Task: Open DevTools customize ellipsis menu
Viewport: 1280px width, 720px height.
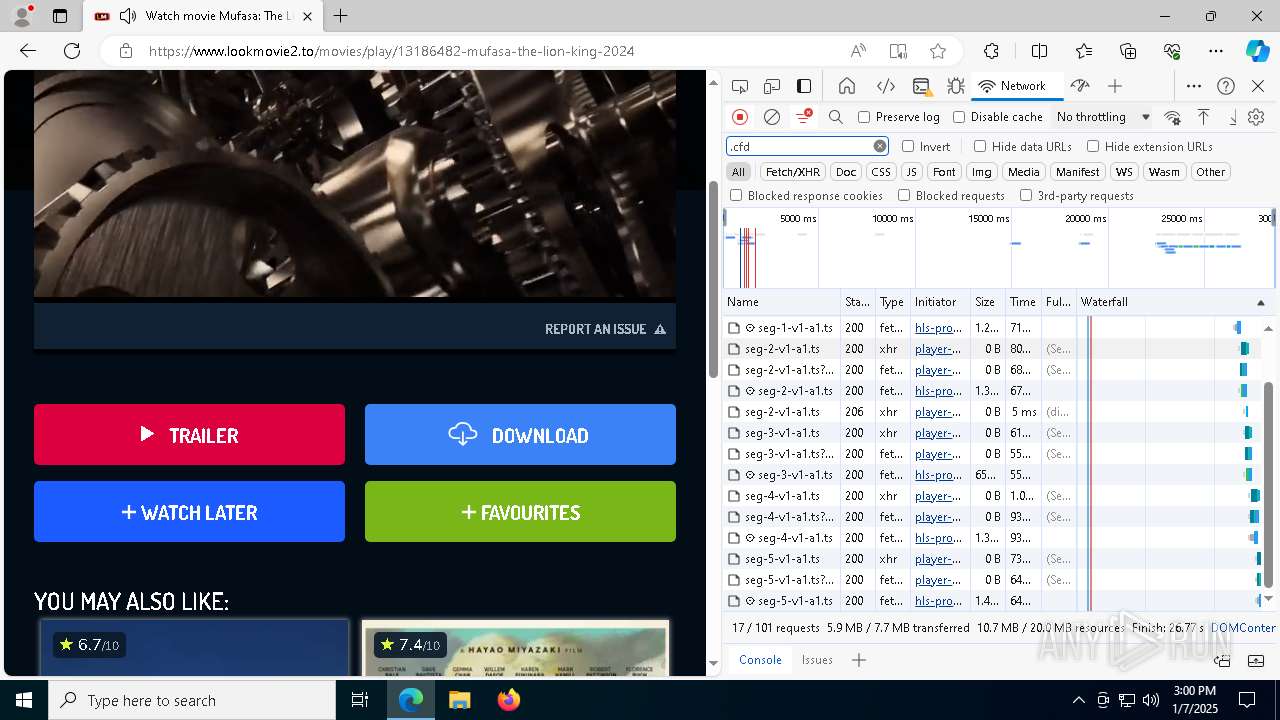Action: point(1193,86)
